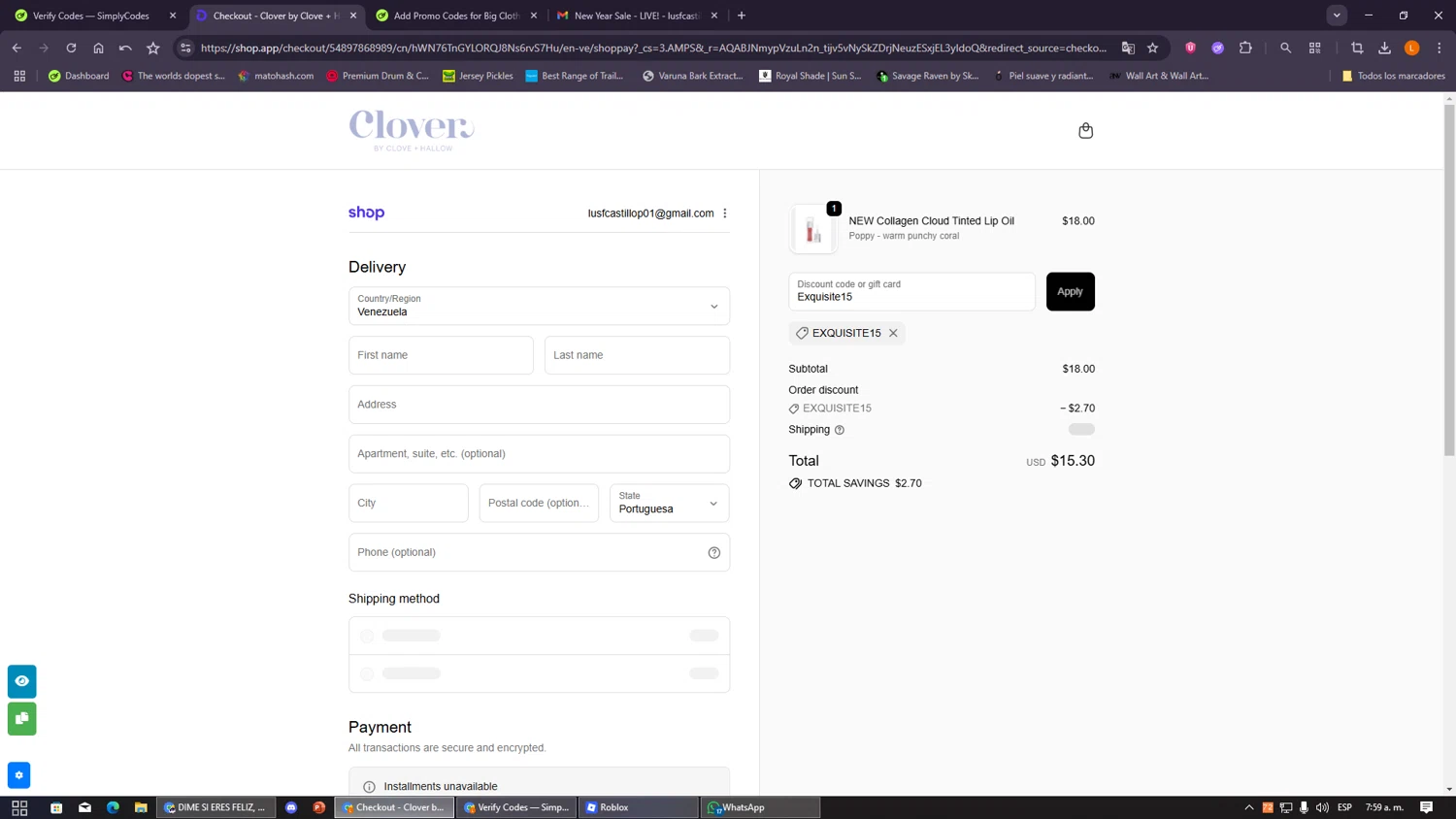The height and width of the screenshot is (819, 1456).
Task: Open Roblox window from taskbar
Action: tap(638, 807)
